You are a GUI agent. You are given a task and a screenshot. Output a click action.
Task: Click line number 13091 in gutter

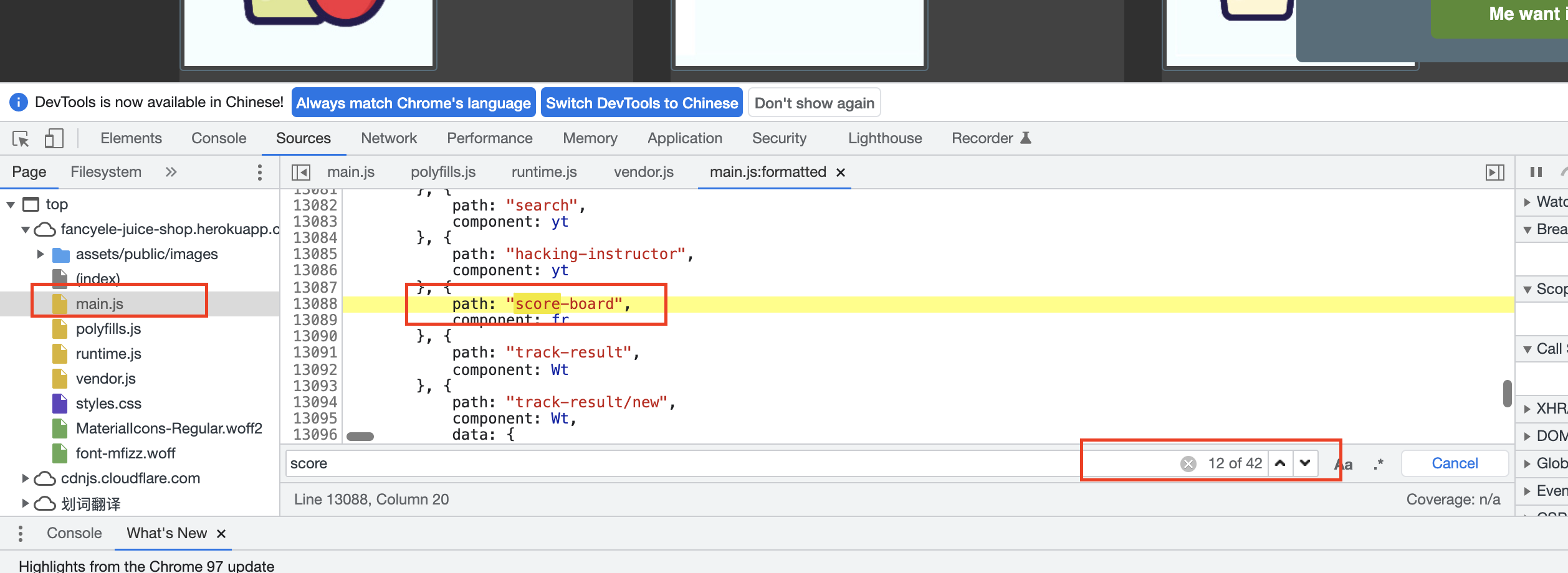315,353
